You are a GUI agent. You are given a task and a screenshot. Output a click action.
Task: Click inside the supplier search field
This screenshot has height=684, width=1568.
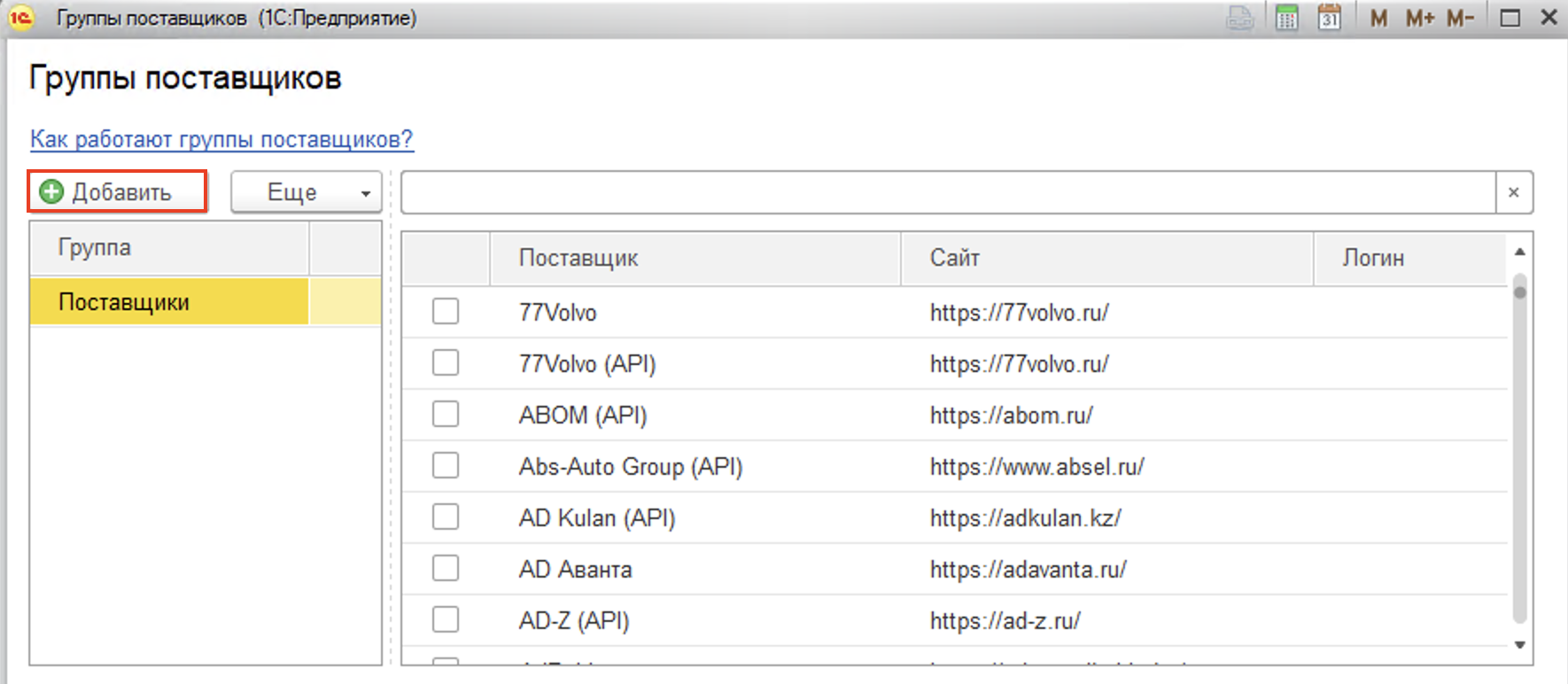point(948,192)
